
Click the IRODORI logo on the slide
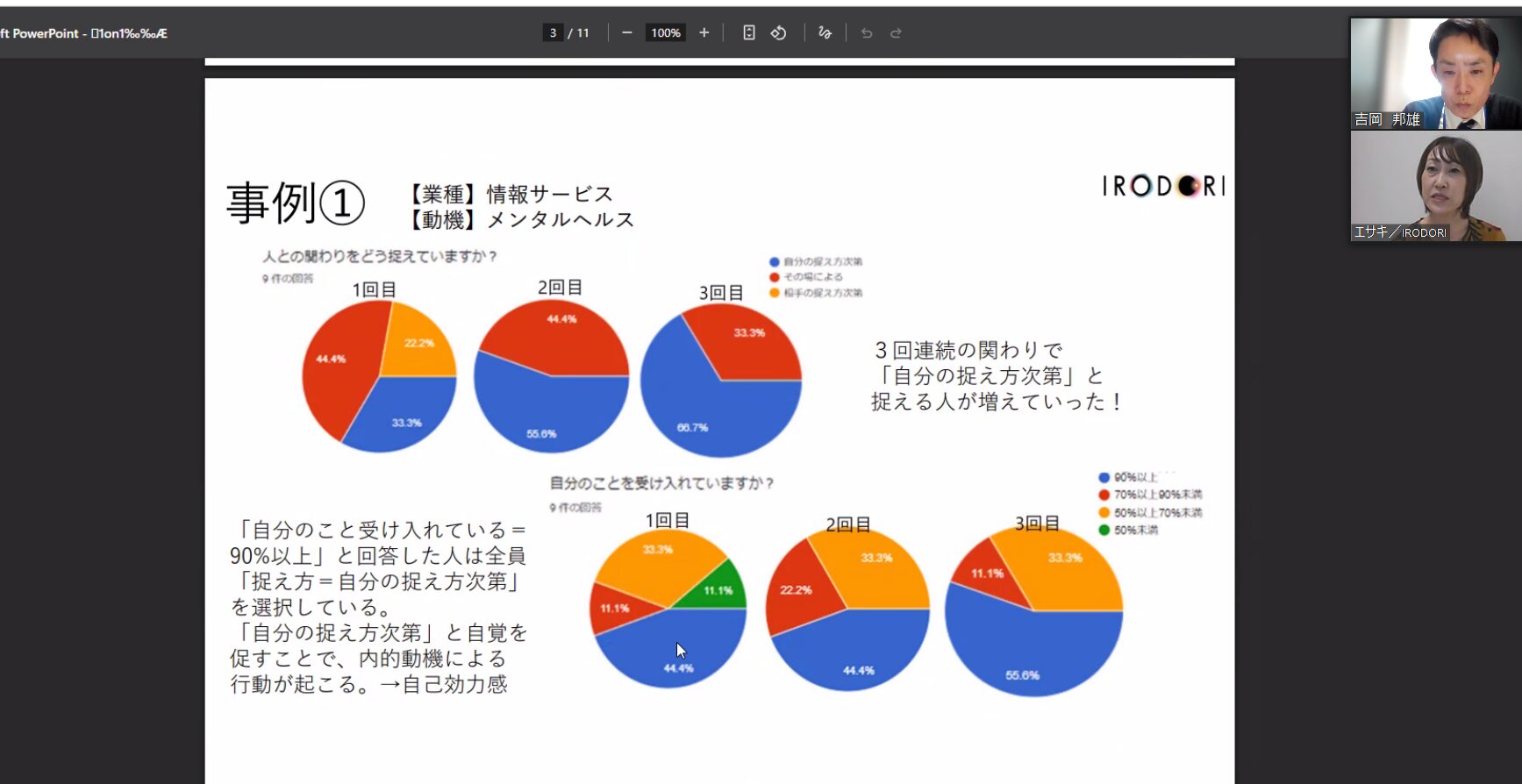(x=1163, y=186)
